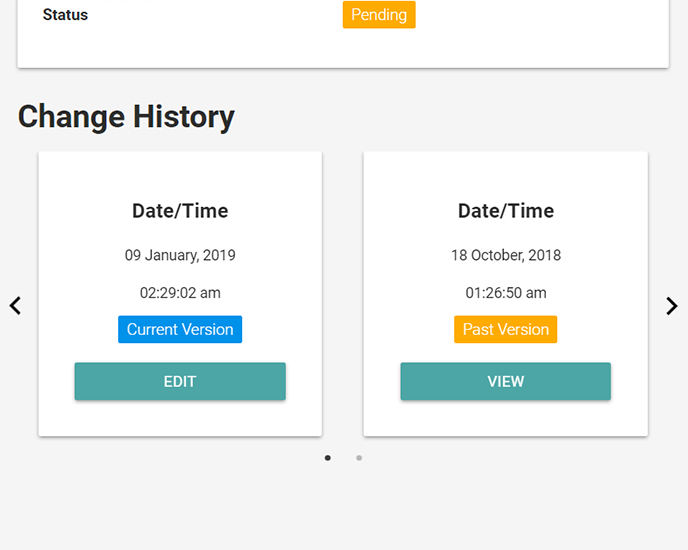Click the 01:26:50 am timestamp
The height and width of the screenshot is (550, 688).
506,293
